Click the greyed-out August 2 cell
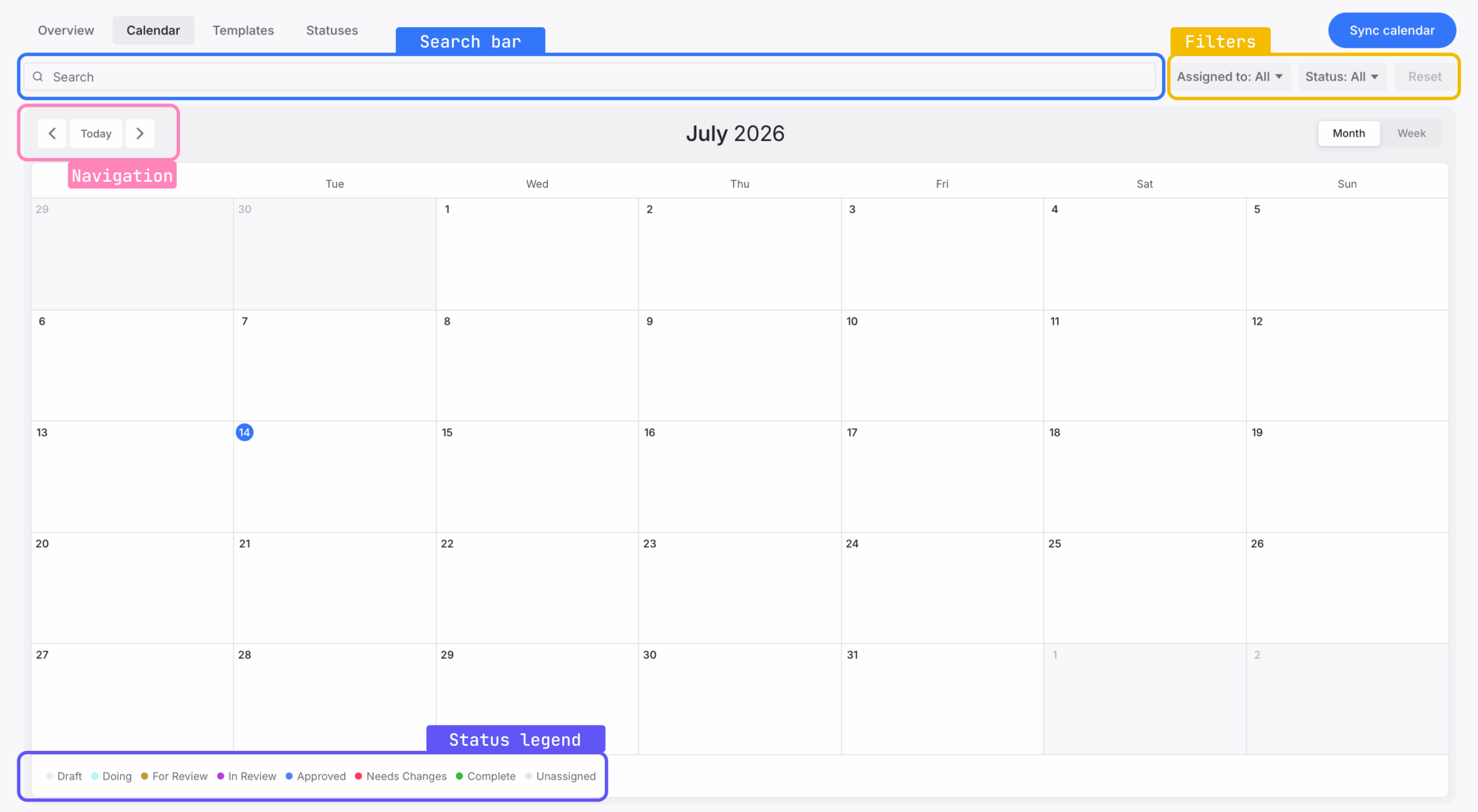The image size is (1478, 812). pyautogui.click(x=1348, y=699)
